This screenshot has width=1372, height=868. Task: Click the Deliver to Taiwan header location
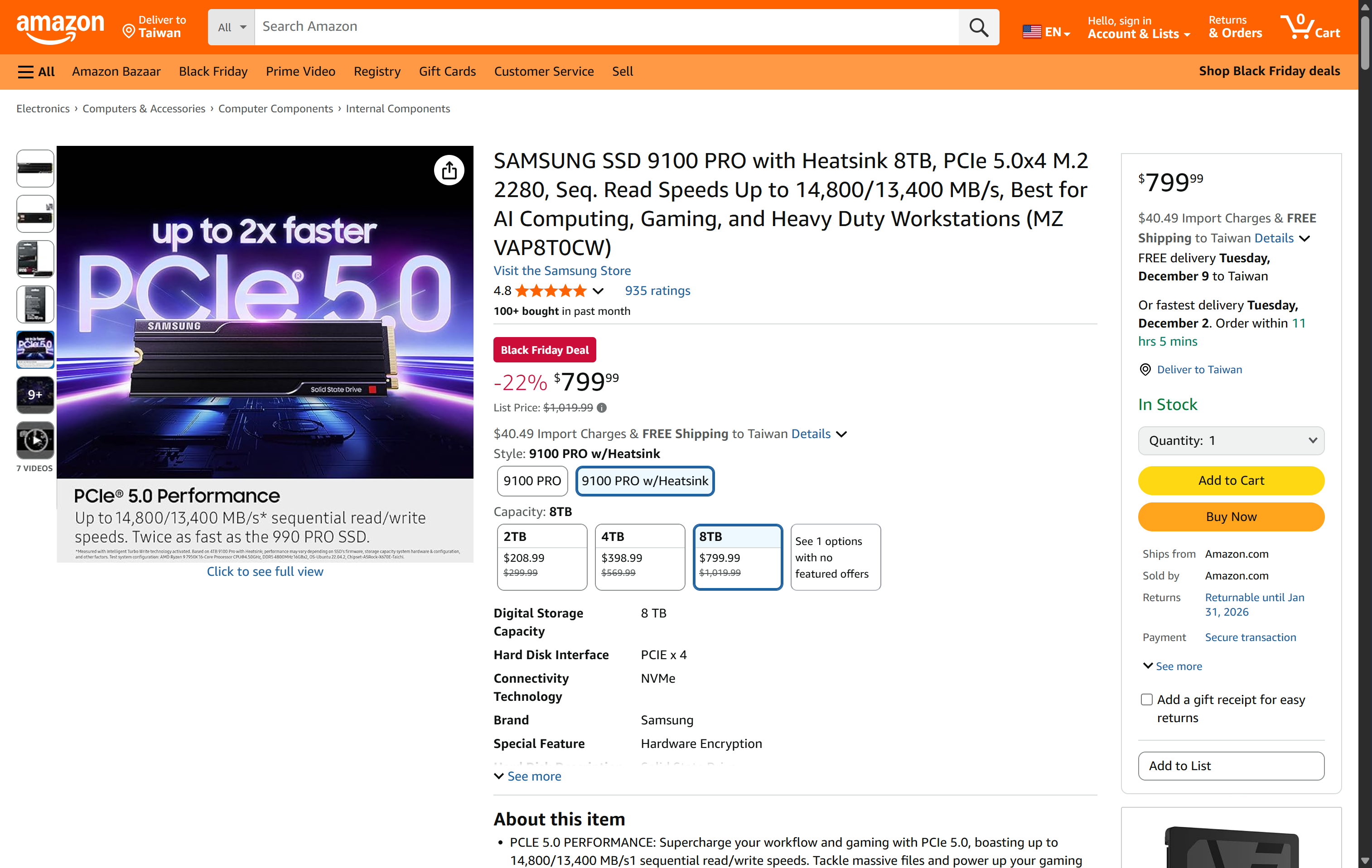[155, 27]
